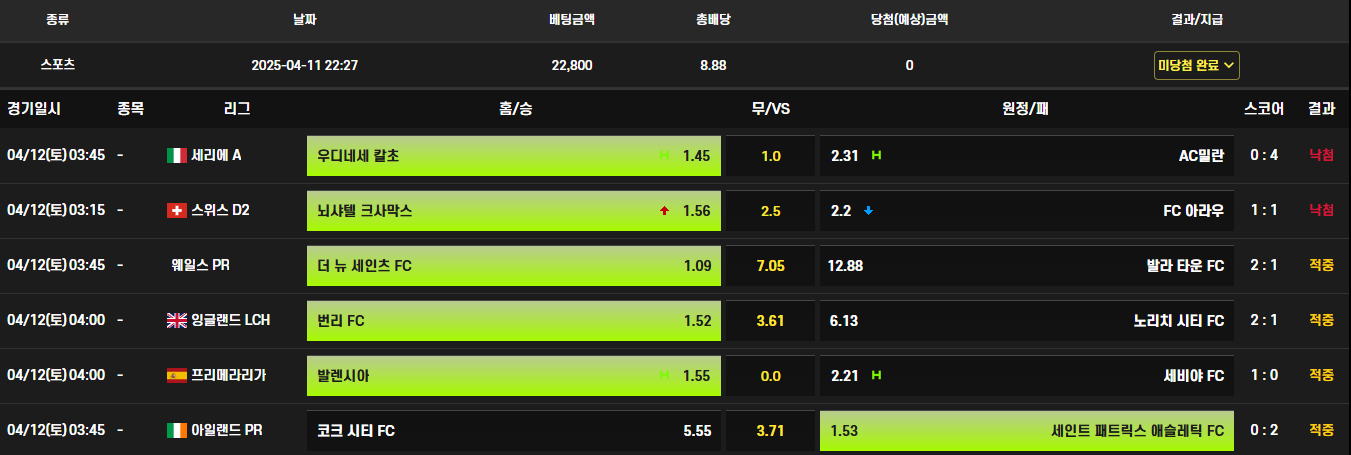Click the 낙첨 result label for AC밀란 match
This screenshot has height=455, width=1351.
[x=1321, y=155]
